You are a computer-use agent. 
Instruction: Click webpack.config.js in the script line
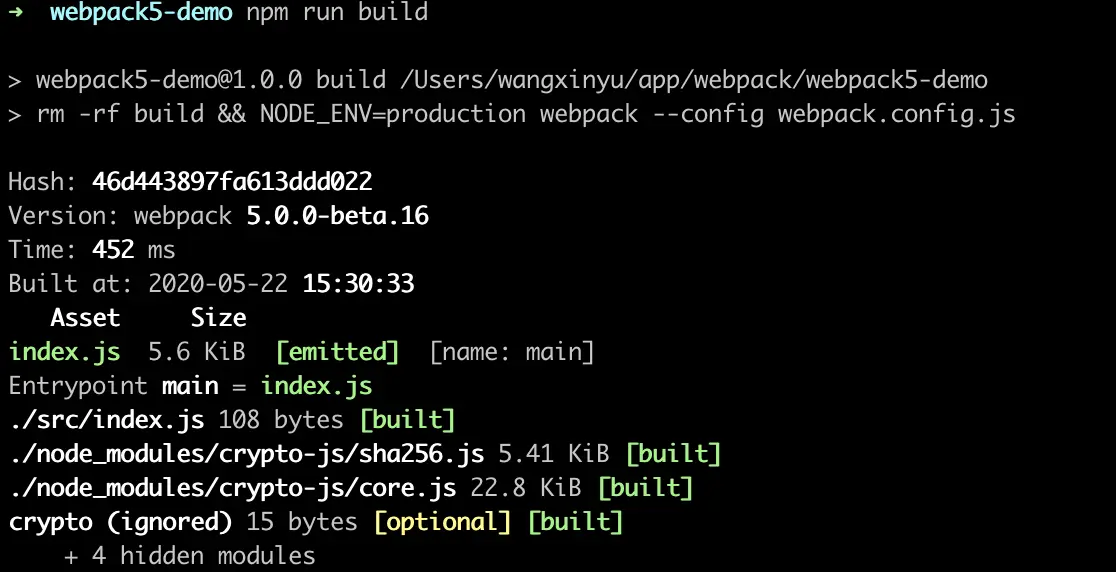pyautogui.click(x=896, y=115)
